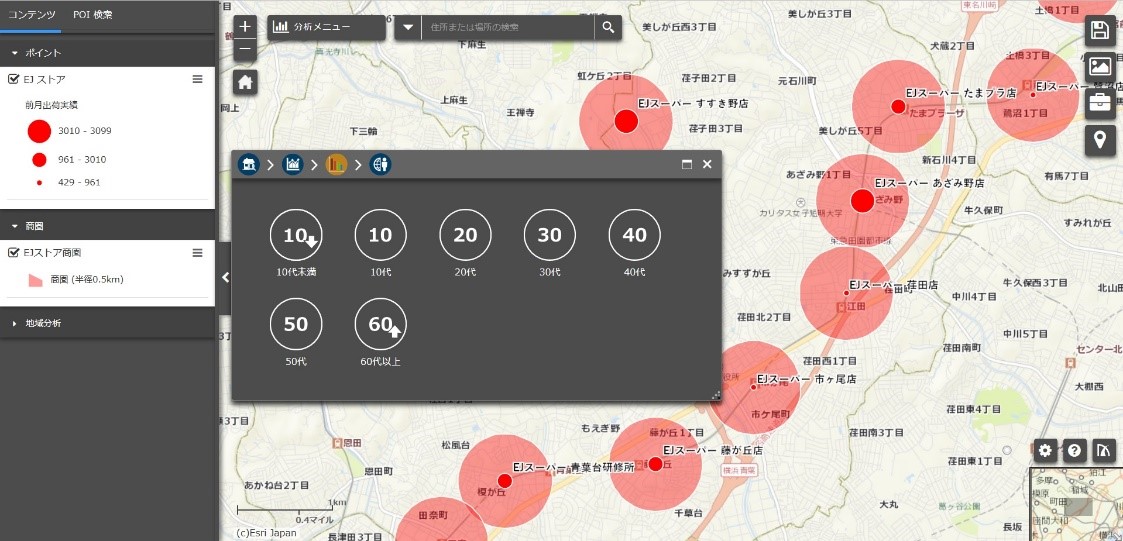Uncheck the EJストア商圏 layer checkbox
The width and height of the screenshot is (1123, 541).
pos(13,253)
